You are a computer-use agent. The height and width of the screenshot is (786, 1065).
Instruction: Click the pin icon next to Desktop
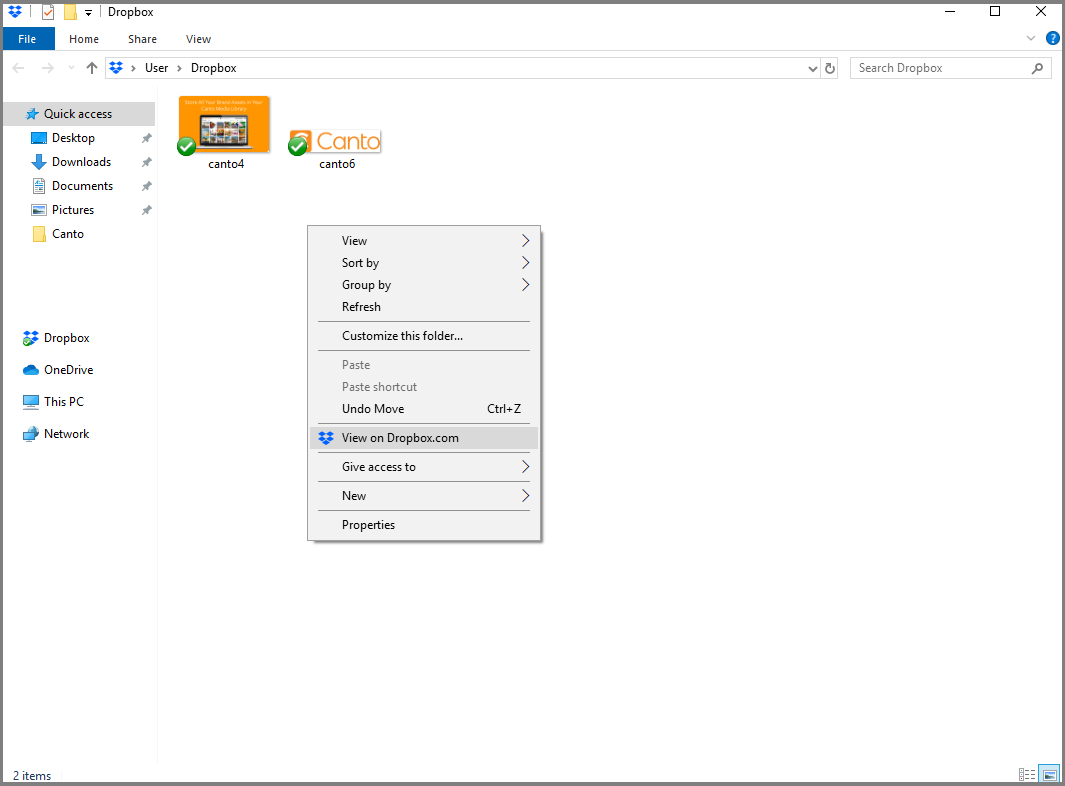coord(146,138)
